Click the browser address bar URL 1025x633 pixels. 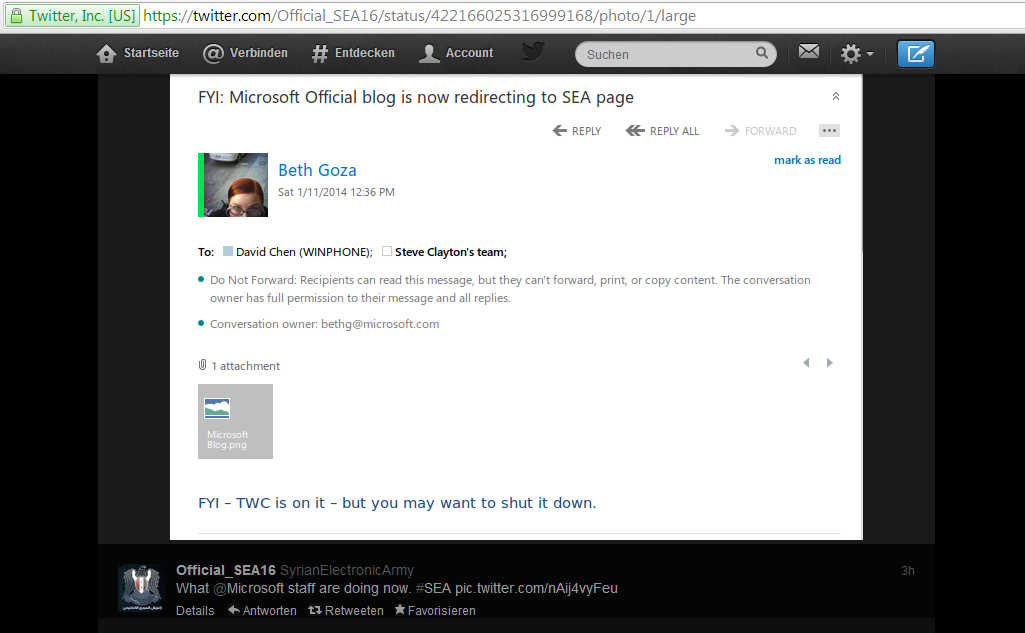(419, 16)
